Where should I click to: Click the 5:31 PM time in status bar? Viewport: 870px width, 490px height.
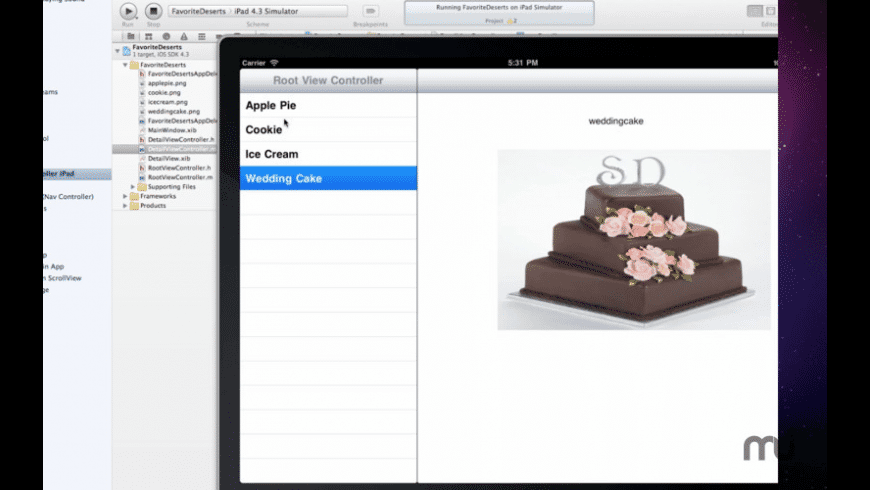click(x=523, y=63)
